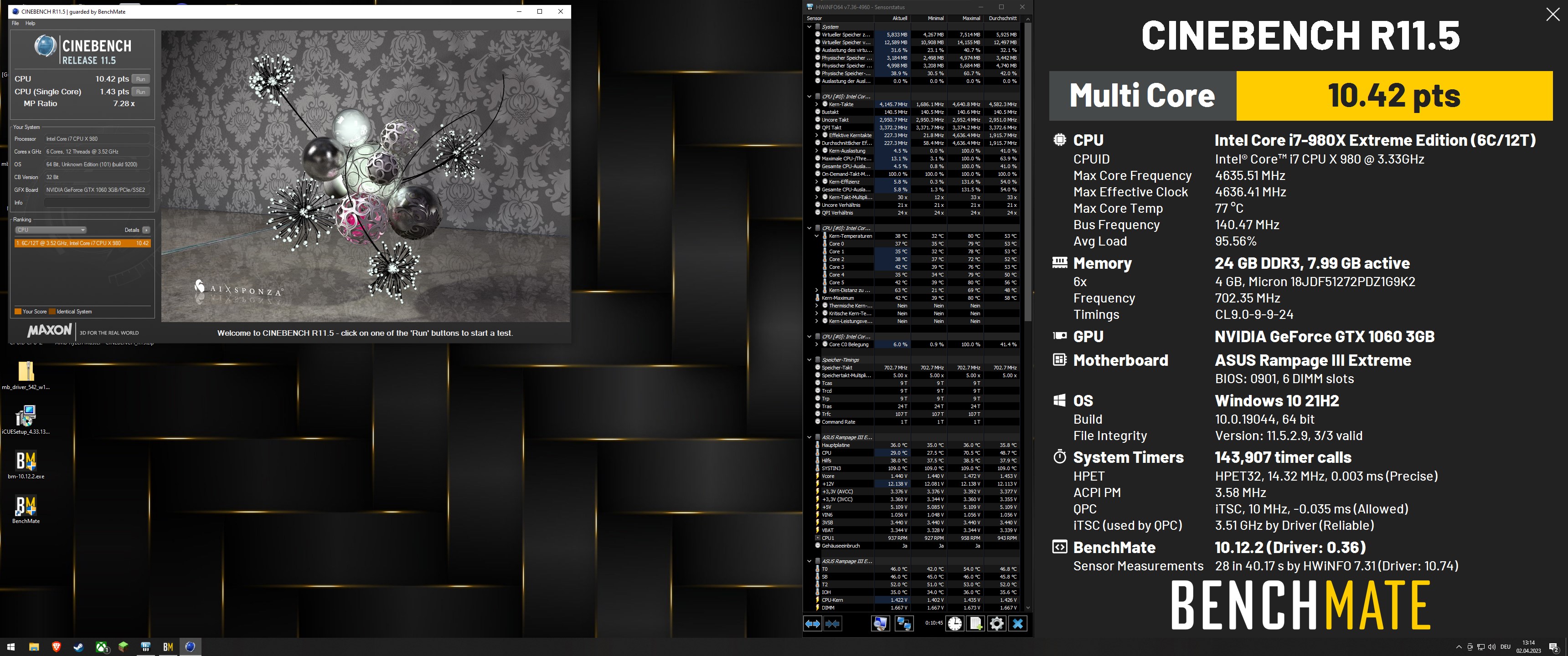Open Ranking CPU dropdown in Cinebench
Viewport: 1568px width, 656px height.
coord(51,230)
